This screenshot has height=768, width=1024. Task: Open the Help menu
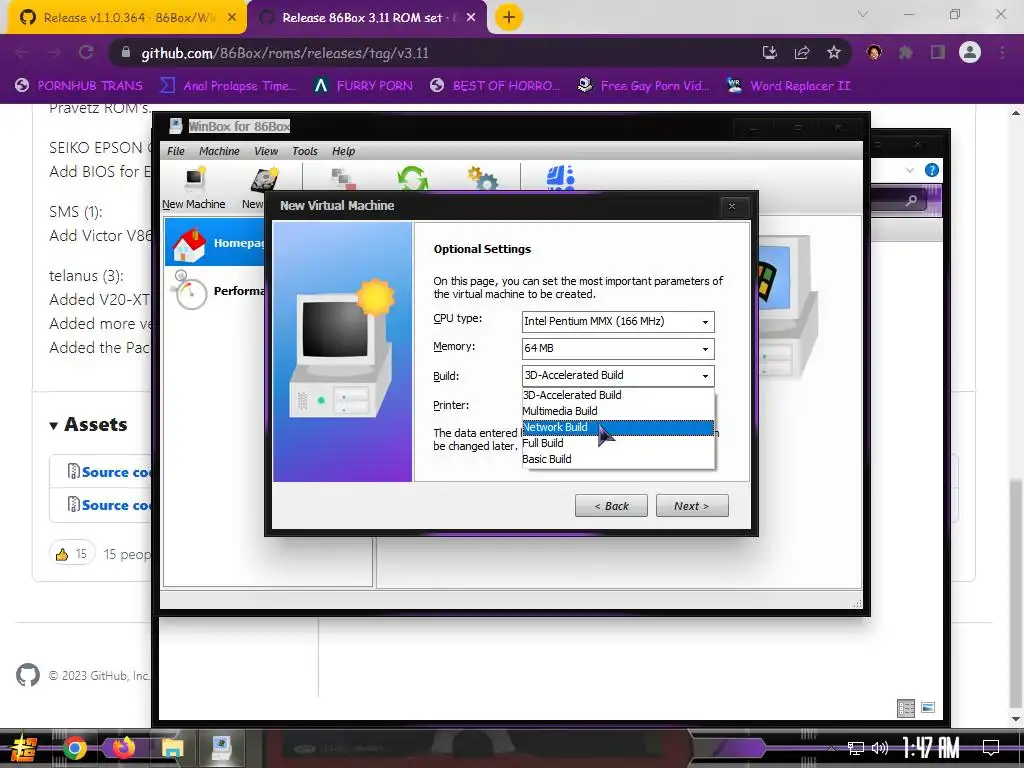pyautogui.click(x=344, y=151)
